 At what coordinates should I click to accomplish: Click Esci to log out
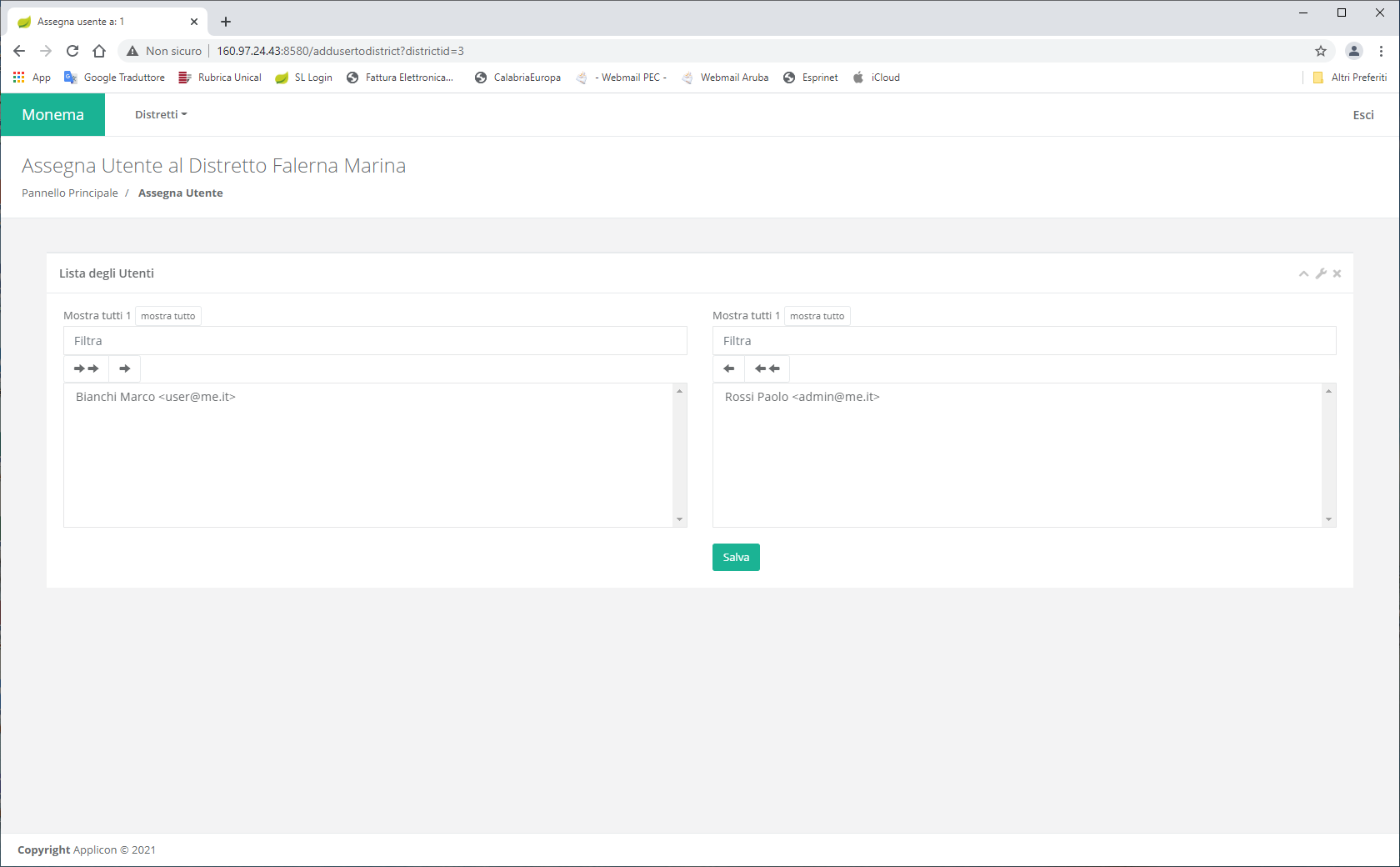(x=1362, y=115)
